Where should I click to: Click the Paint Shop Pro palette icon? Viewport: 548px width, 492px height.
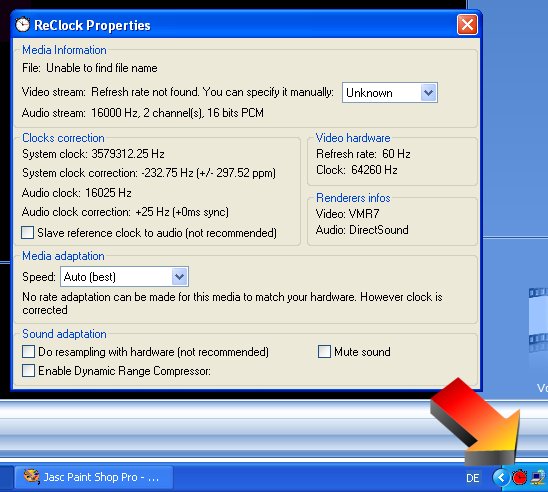31,477
